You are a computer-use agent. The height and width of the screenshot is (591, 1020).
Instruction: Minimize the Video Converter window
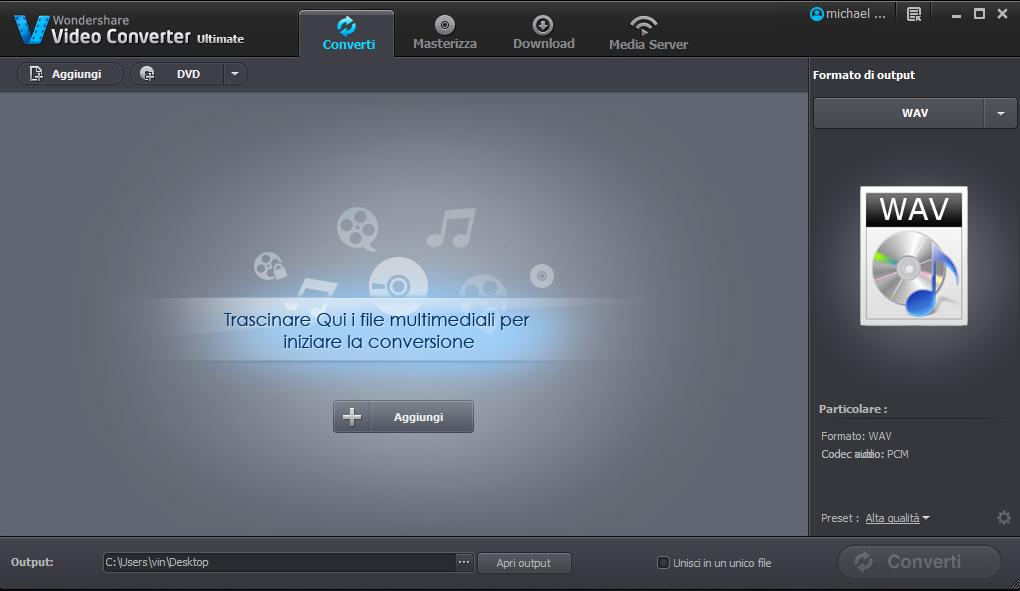point(956,14)
